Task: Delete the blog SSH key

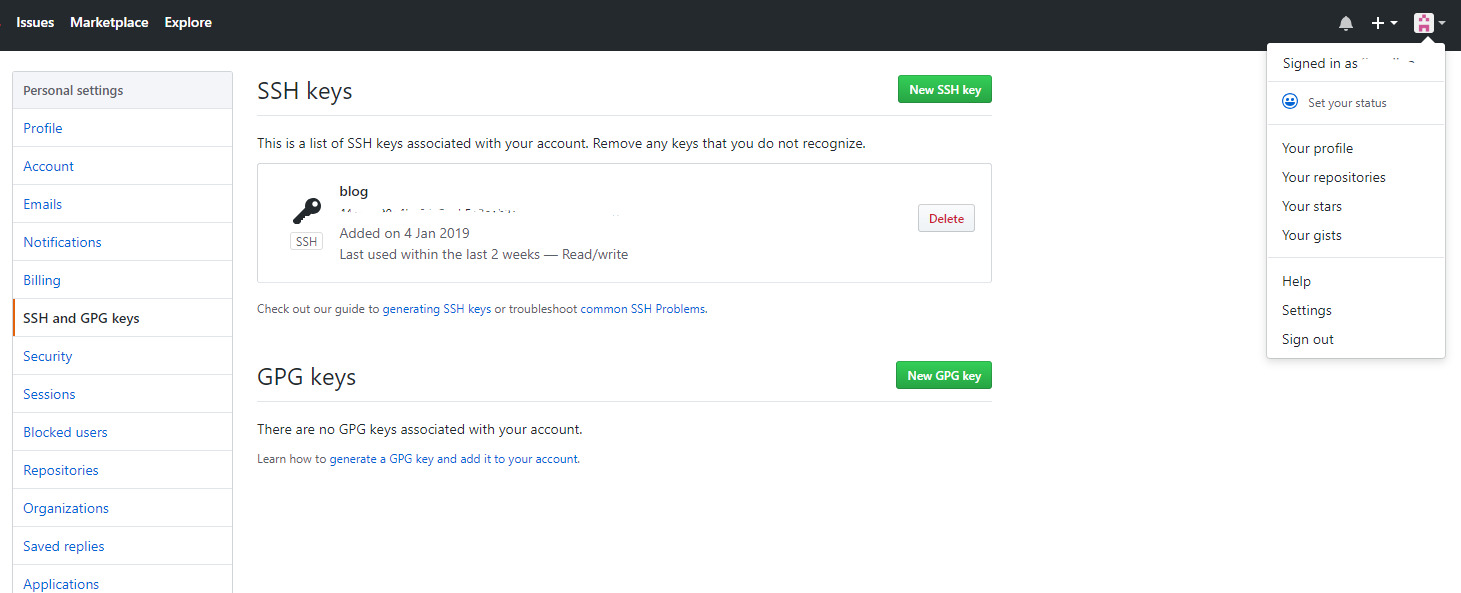Action: coord(946,218)
